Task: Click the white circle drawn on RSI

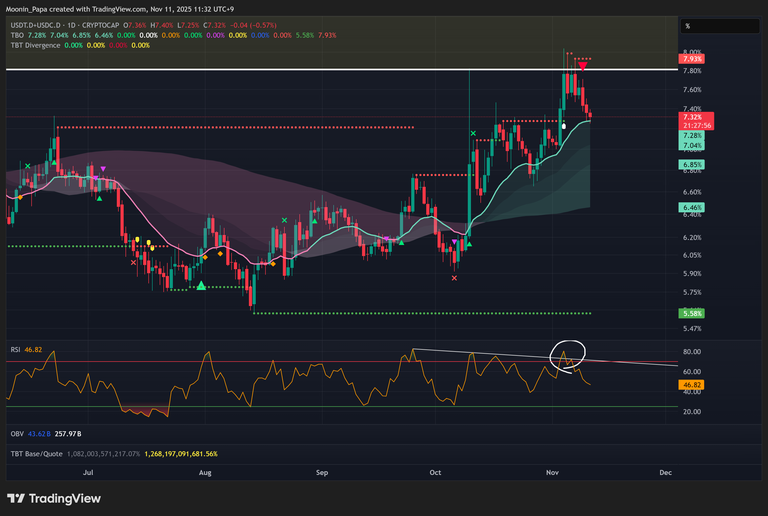Action: [x=568, y=354]
